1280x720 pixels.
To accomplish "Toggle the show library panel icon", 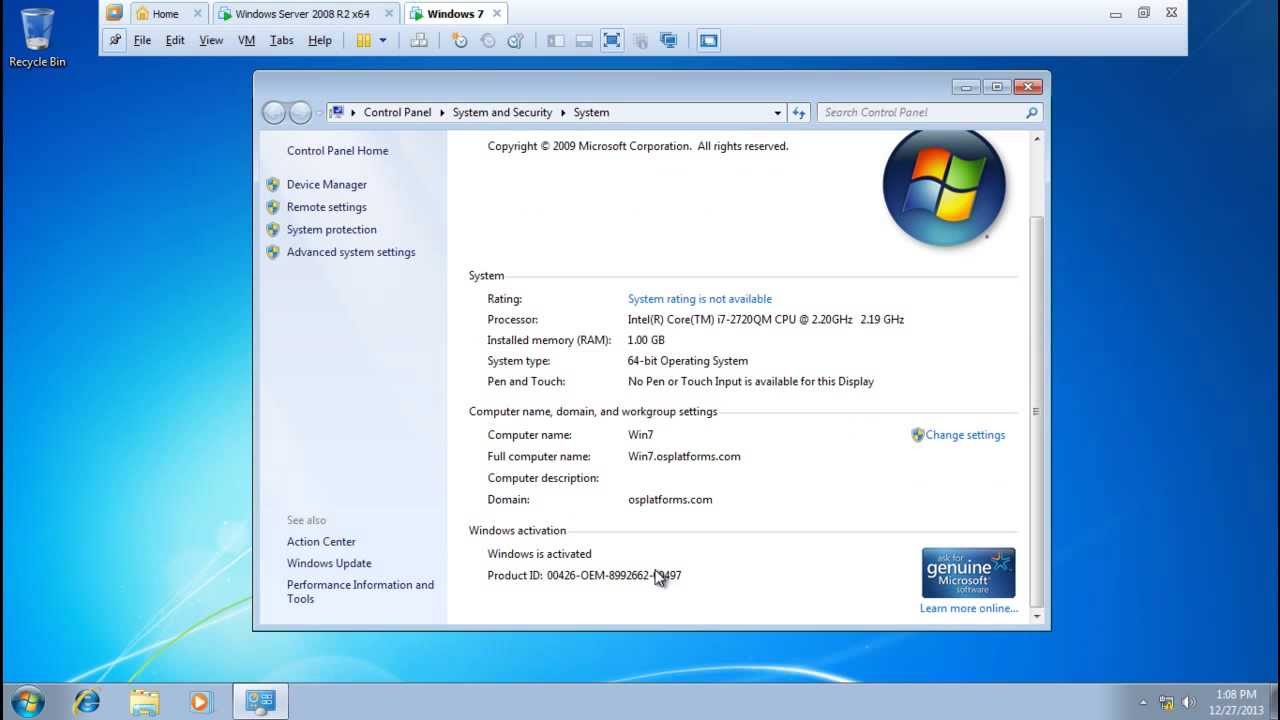I will 556,40.
